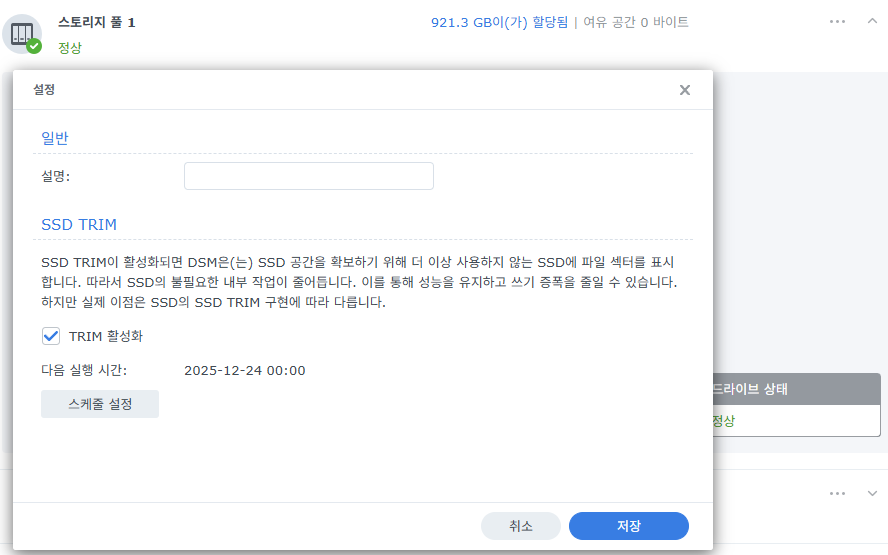Click the 스토리지 풀 1 title
Image resolution: width=888 pixels, height=555 pixels.
pyautogui.click(x=96, y=22)
